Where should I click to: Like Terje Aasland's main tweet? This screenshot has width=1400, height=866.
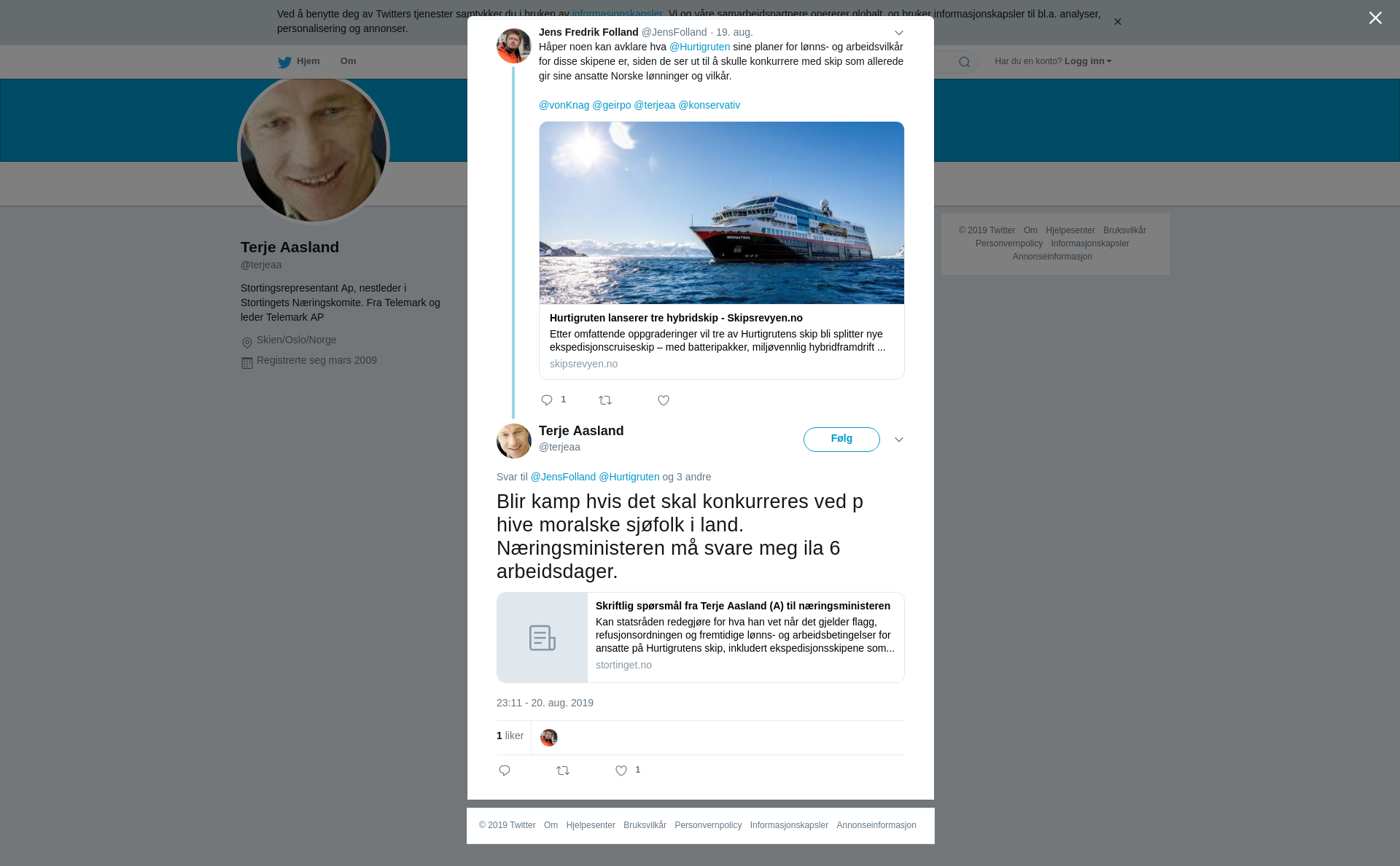click(x=621, y=771)
